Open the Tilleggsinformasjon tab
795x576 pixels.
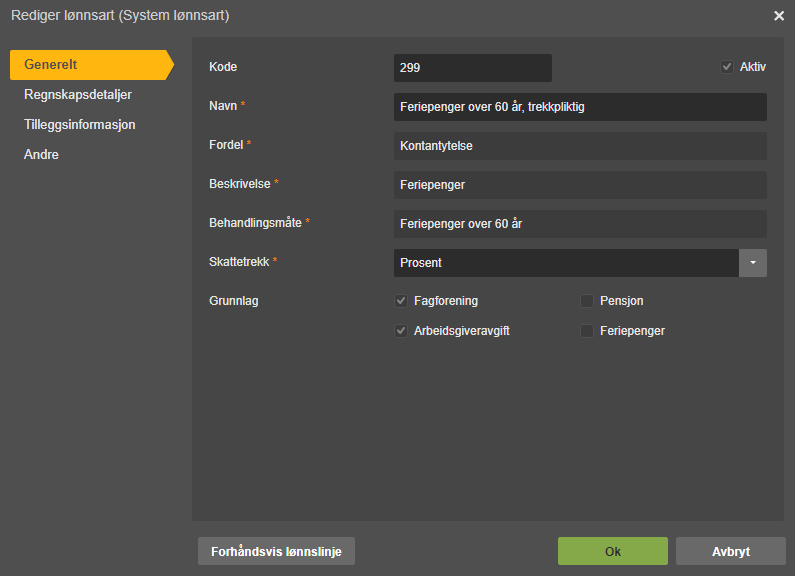[x=80, y=125]
